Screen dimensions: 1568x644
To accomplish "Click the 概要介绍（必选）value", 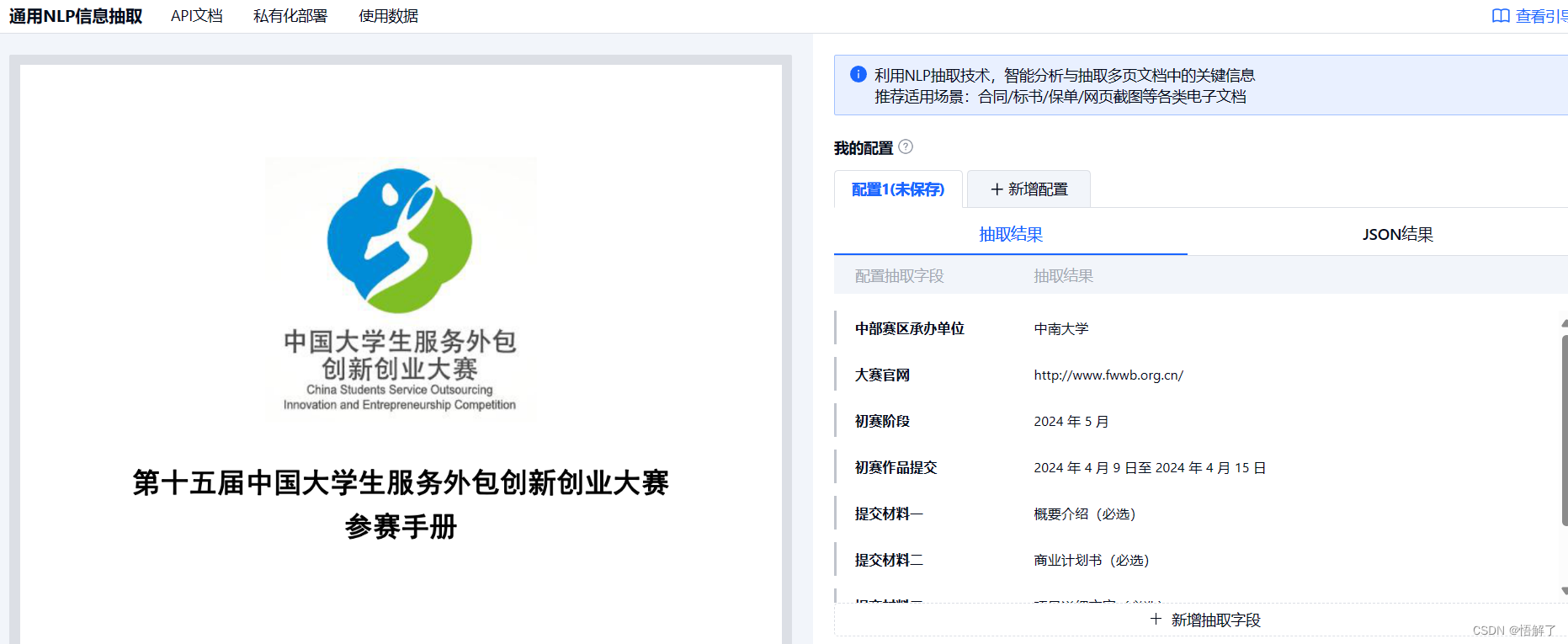I will pyautogui.click(x=1085, y=514).
